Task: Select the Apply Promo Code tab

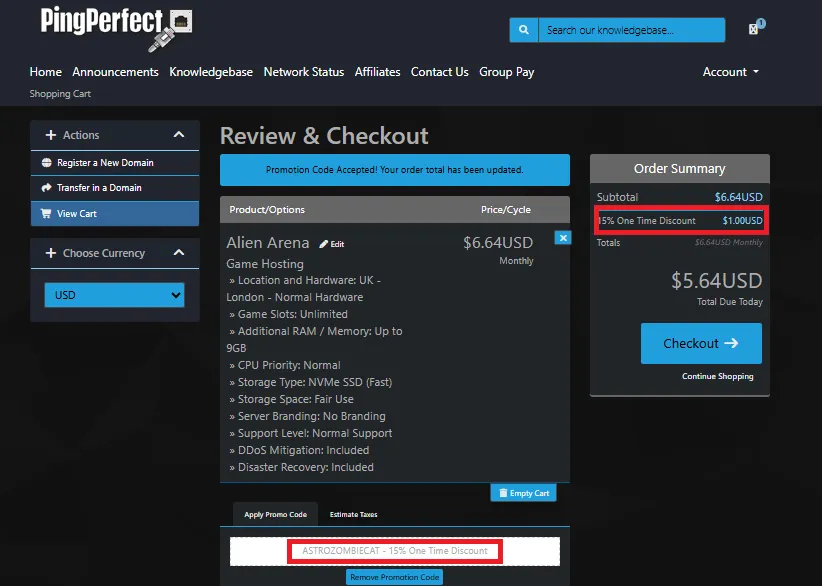Action: point(275,515)
